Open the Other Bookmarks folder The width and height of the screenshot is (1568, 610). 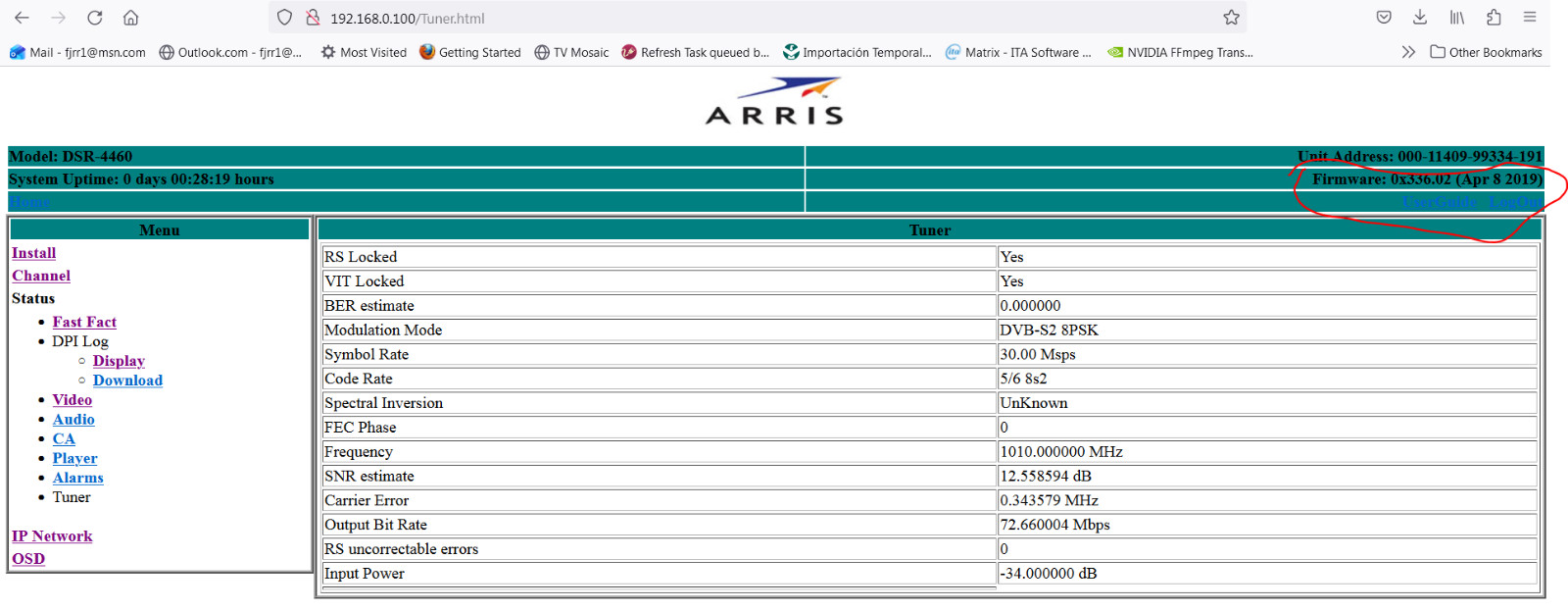1486,52
